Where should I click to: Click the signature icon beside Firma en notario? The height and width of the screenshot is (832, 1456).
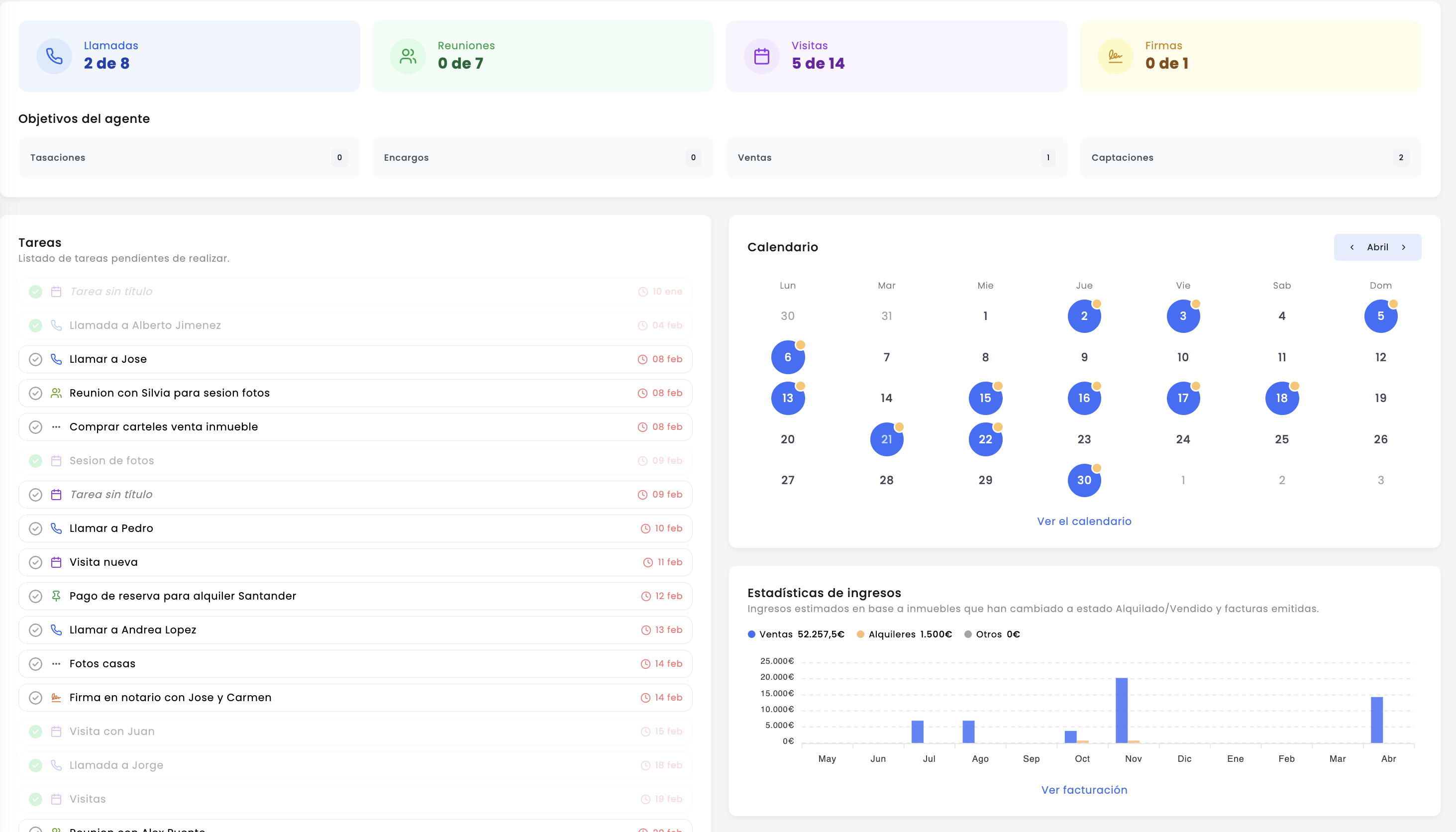pos(56,697)
